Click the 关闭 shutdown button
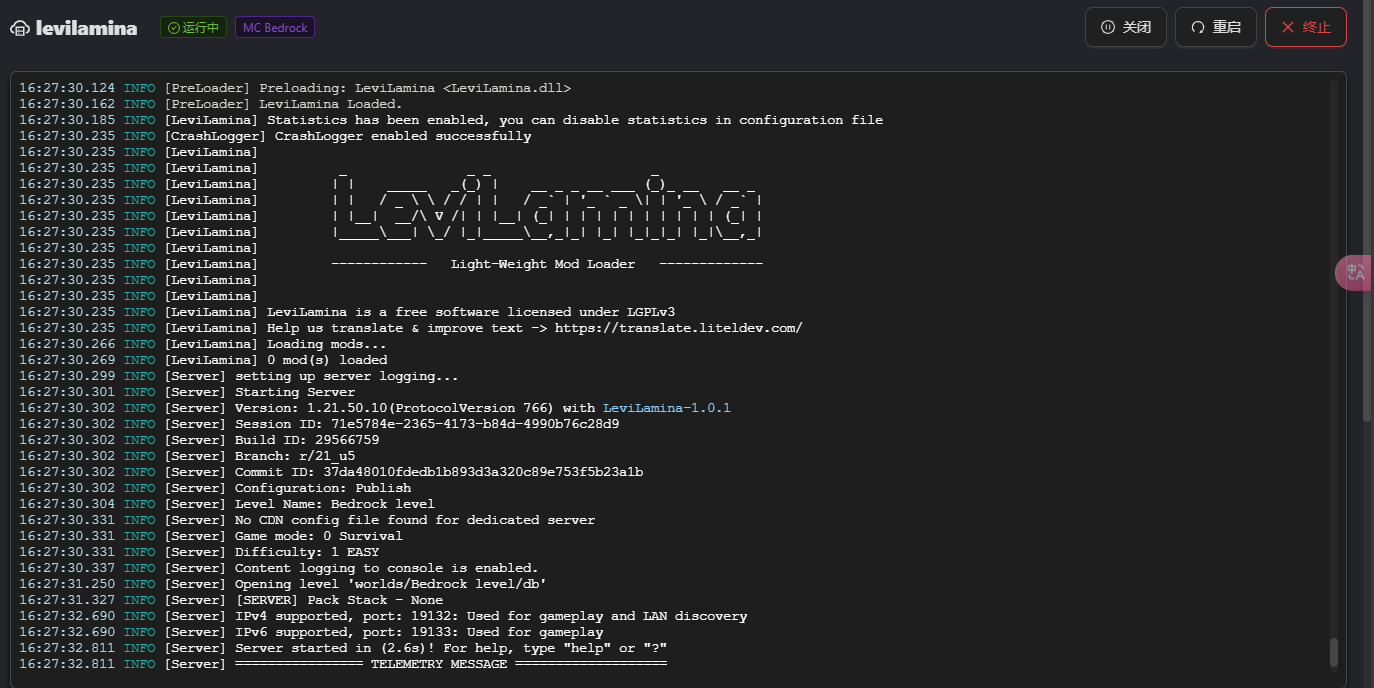 coord(1126,27)
